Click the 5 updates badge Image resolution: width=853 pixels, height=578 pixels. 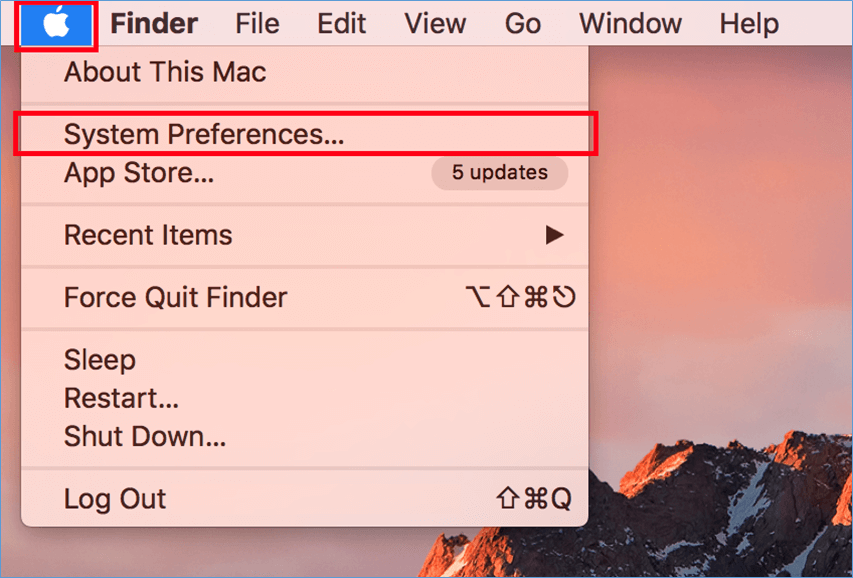coord(499,173)
